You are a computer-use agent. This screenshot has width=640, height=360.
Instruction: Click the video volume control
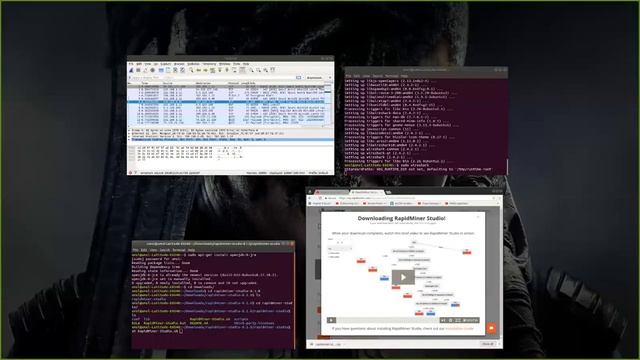click(x=443, y=320)
